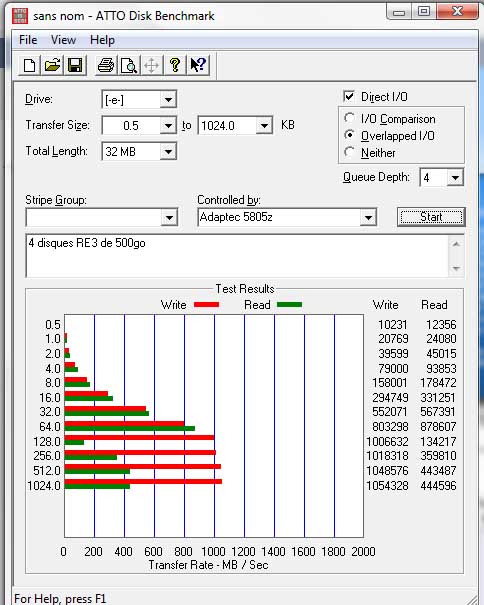Click the description text field with '4 disques RE3'

[x=237, y=255]
